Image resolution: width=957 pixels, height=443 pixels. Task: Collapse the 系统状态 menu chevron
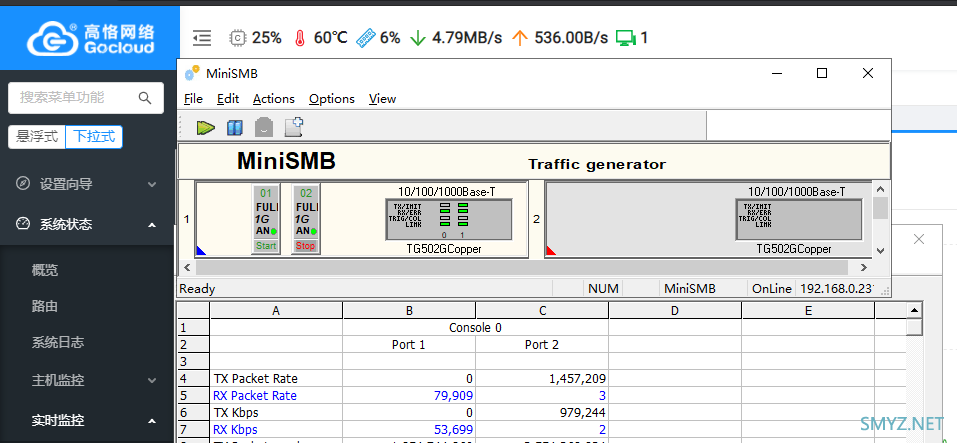click(152, 225)
